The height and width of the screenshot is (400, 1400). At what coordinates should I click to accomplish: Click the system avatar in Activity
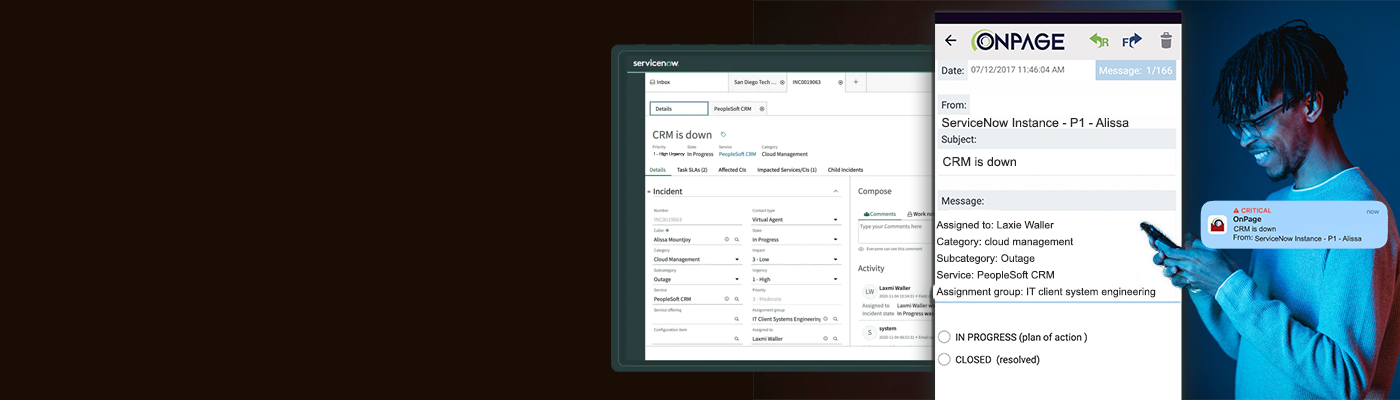click(870, 332)
